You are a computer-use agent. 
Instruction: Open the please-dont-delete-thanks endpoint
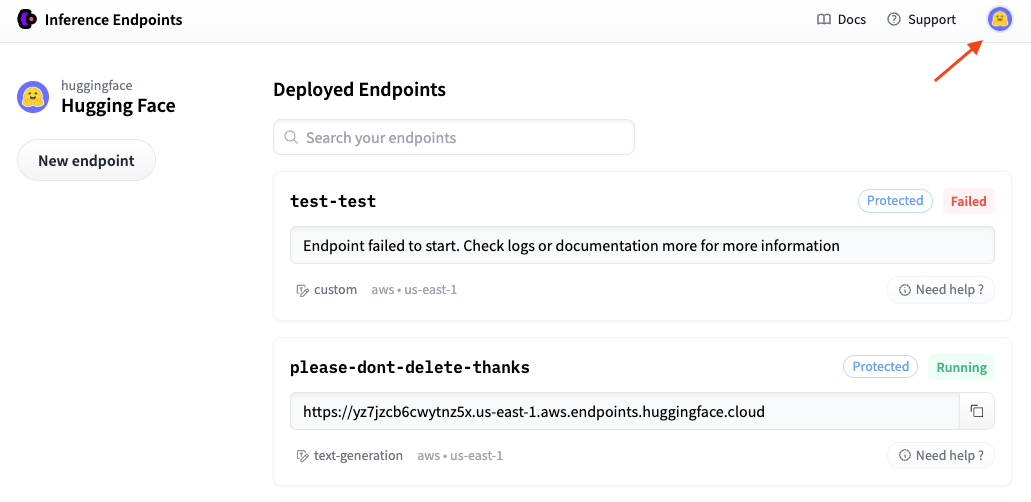[x=410, y=367]
